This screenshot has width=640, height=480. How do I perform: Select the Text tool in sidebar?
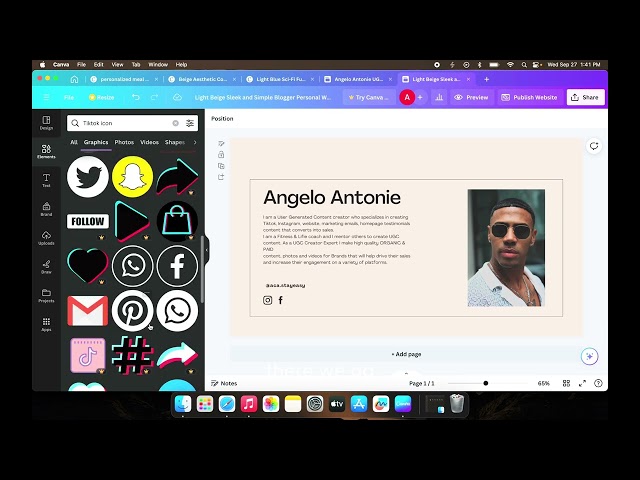click(x=46, y=180)
